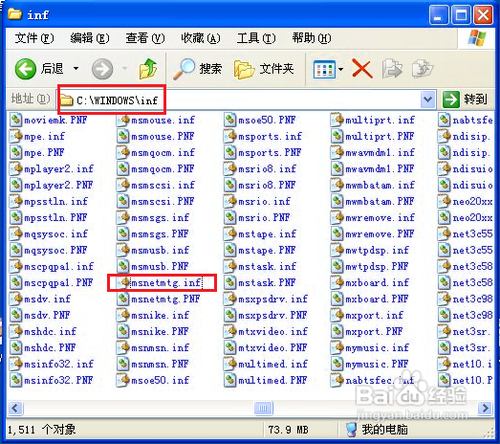Click file name mwmbatam.inf
This screenshot has height=444, width=500.
[x=380, y=185]
